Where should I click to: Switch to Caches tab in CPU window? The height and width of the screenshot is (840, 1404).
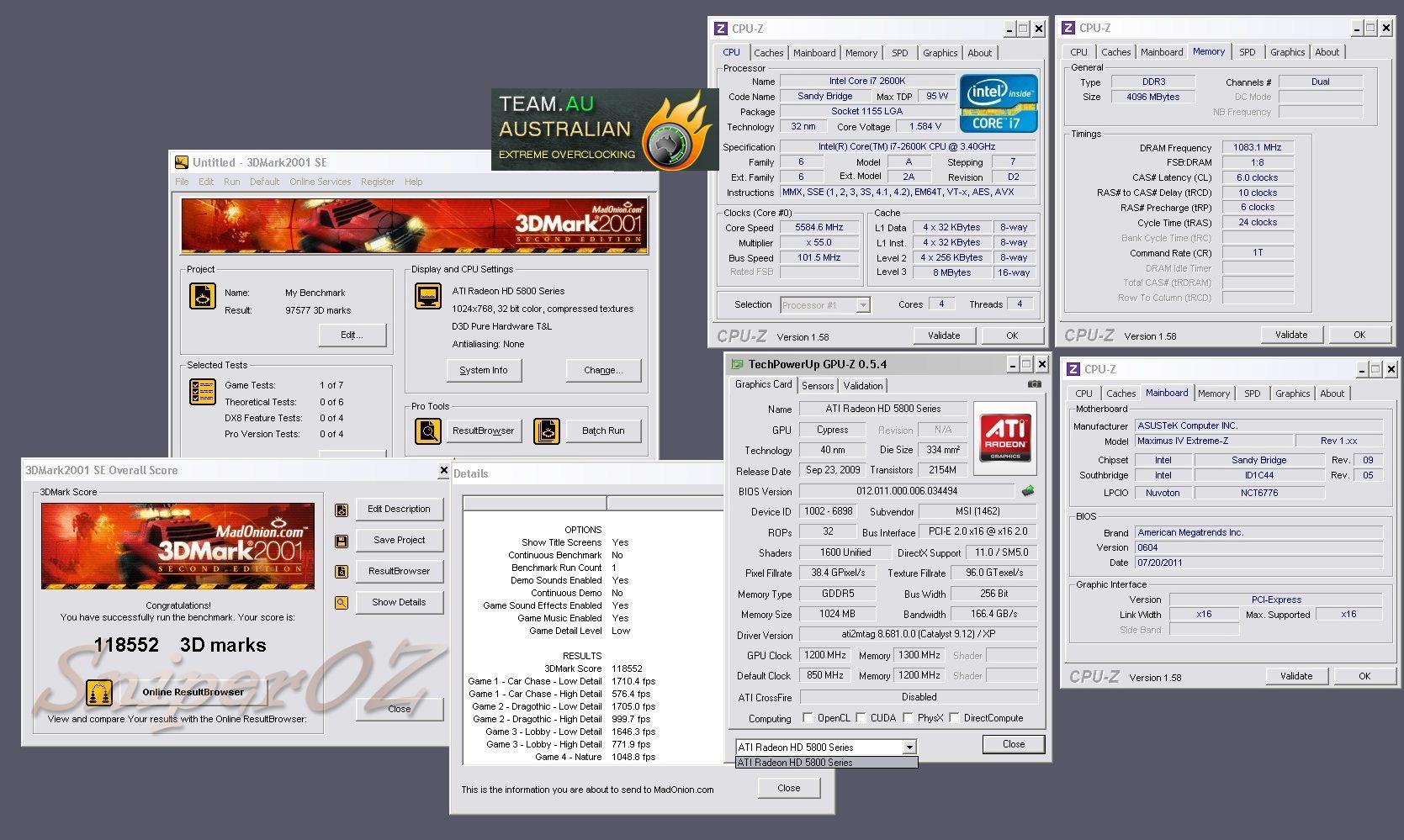[x=768, y=53]
